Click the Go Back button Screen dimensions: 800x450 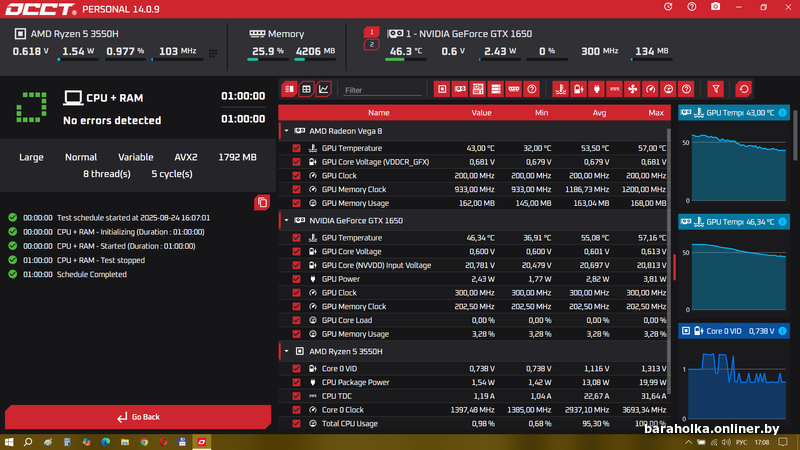coord(138,417)
